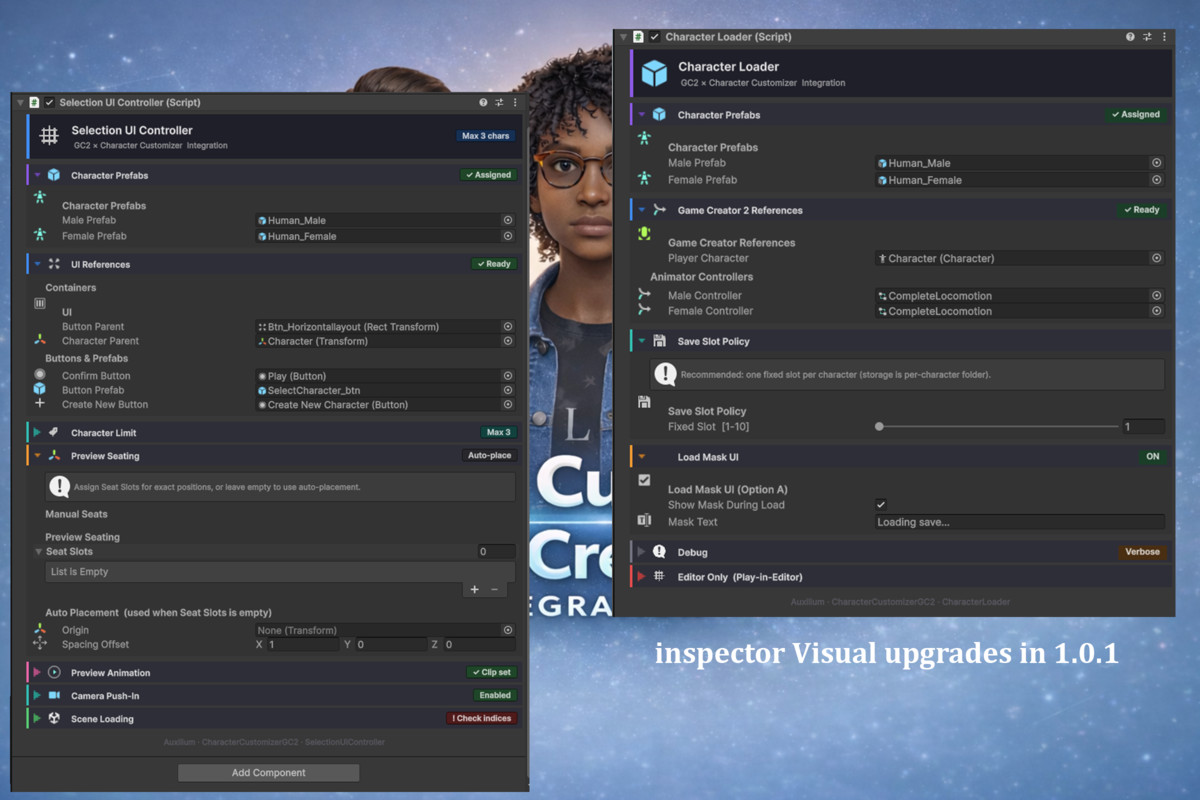Collapse the Load Mask UI section

(x=641, y=457)
